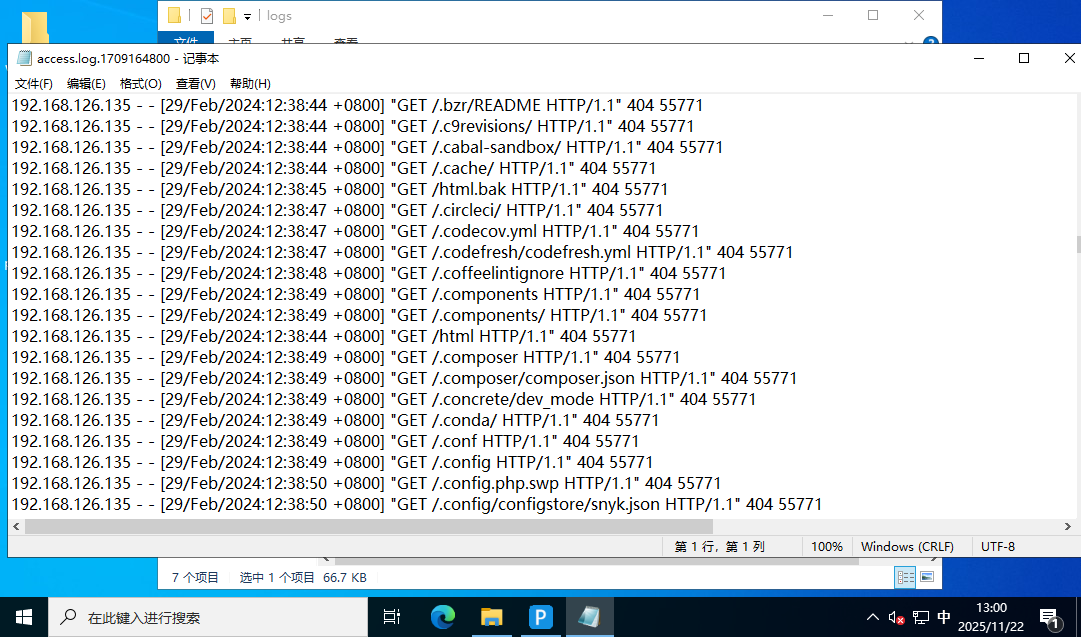The height and width of the screenshot is (637, 1081).
Task: Open Task View from the taskbar
Action: click(x=392, y=617)
